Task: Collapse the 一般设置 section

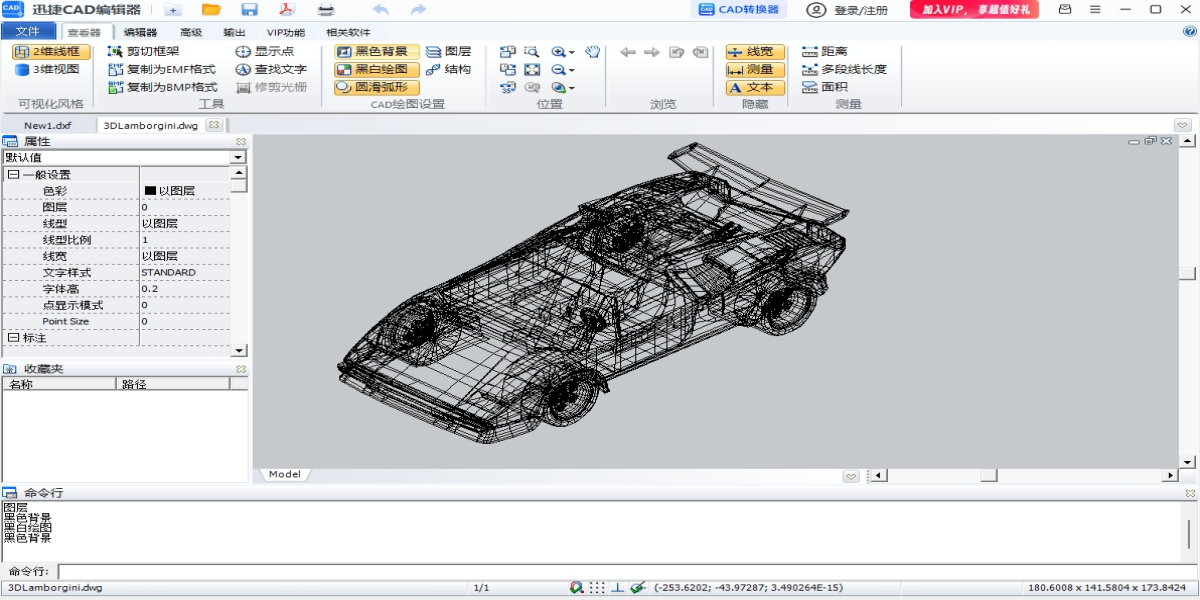Action: pyautogui.click(x=13, y=175)
